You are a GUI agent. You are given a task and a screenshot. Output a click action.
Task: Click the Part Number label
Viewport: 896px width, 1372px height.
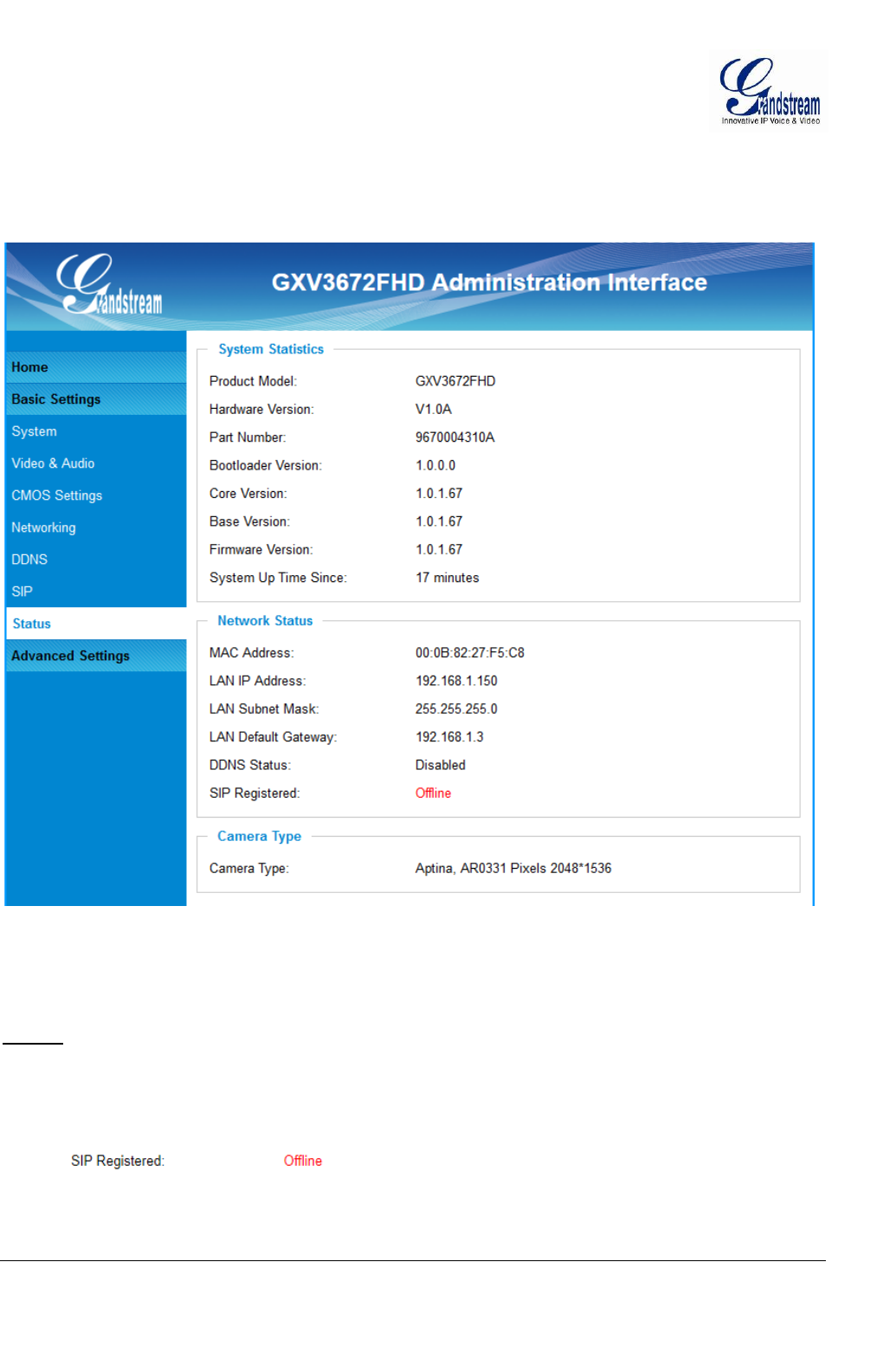tap(248, 437)
